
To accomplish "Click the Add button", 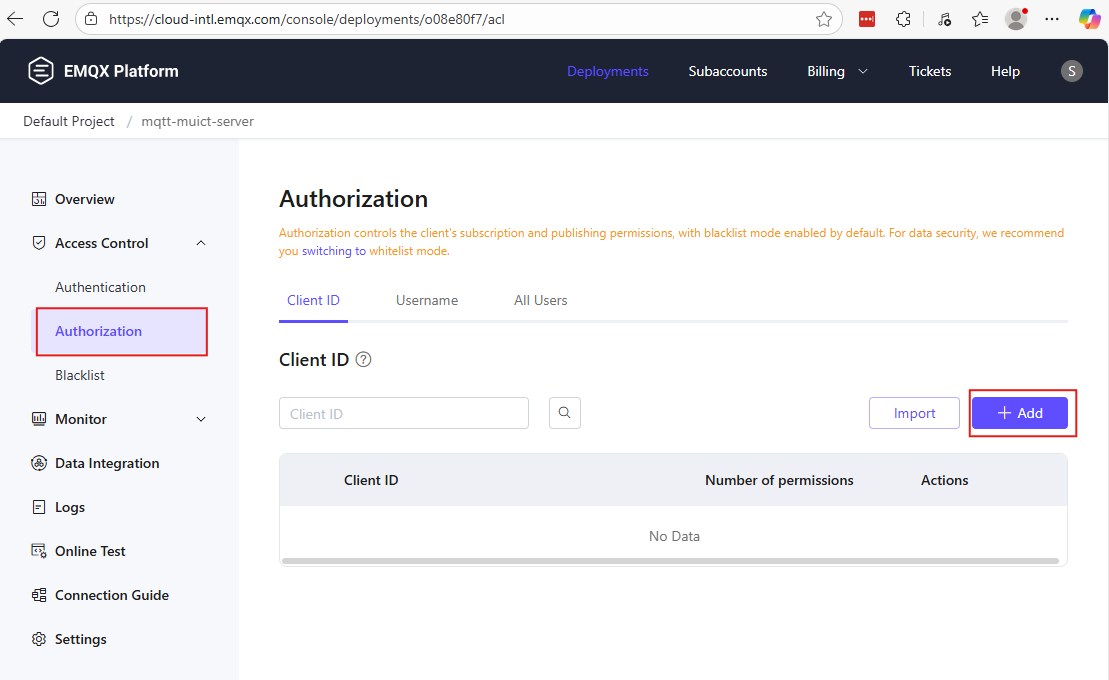I will [x=1020, y=413].
